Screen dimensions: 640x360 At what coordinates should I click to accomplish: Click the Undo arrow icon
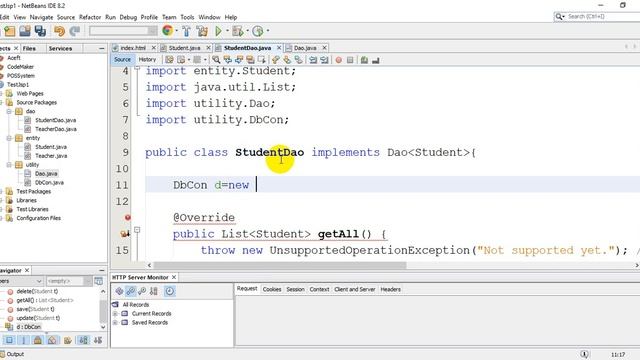[x=60, y=31]
